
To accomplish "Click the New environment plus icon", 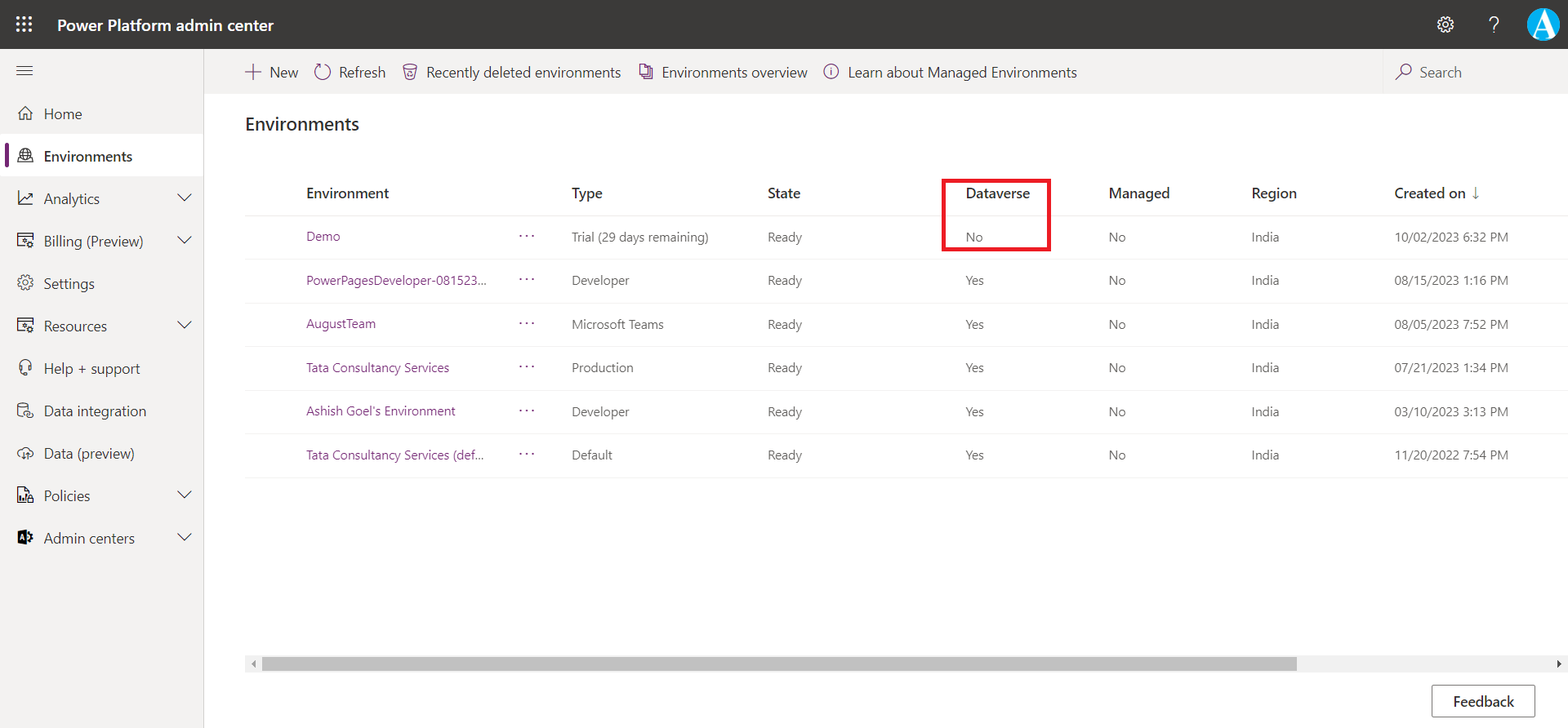I will tap(253, 72).
